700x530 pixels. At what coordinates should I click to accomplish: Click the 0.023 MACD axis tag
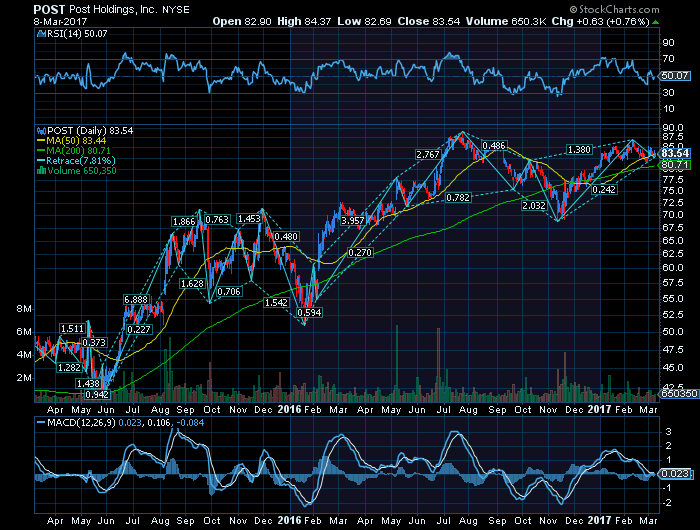(x=675, y=474)
